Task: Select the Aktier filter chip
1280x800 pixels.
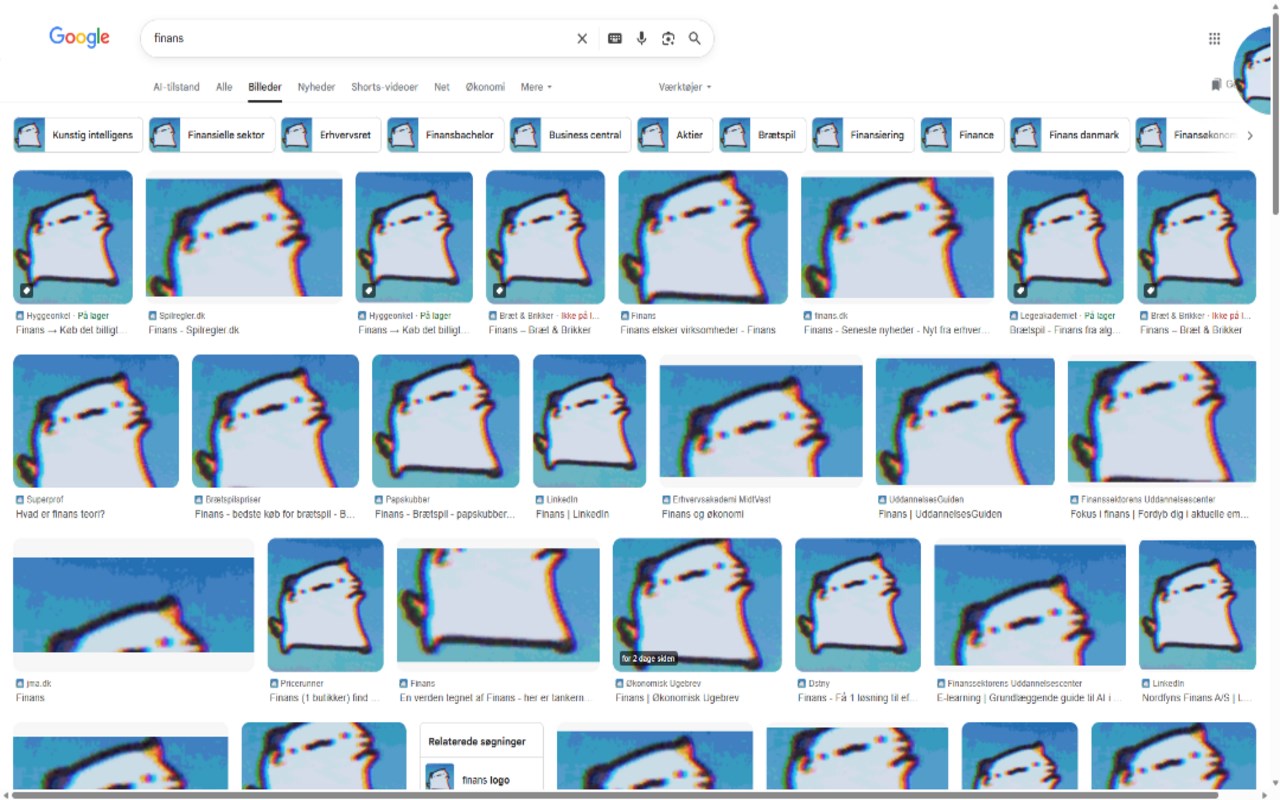Action: [x=675, y=135]
